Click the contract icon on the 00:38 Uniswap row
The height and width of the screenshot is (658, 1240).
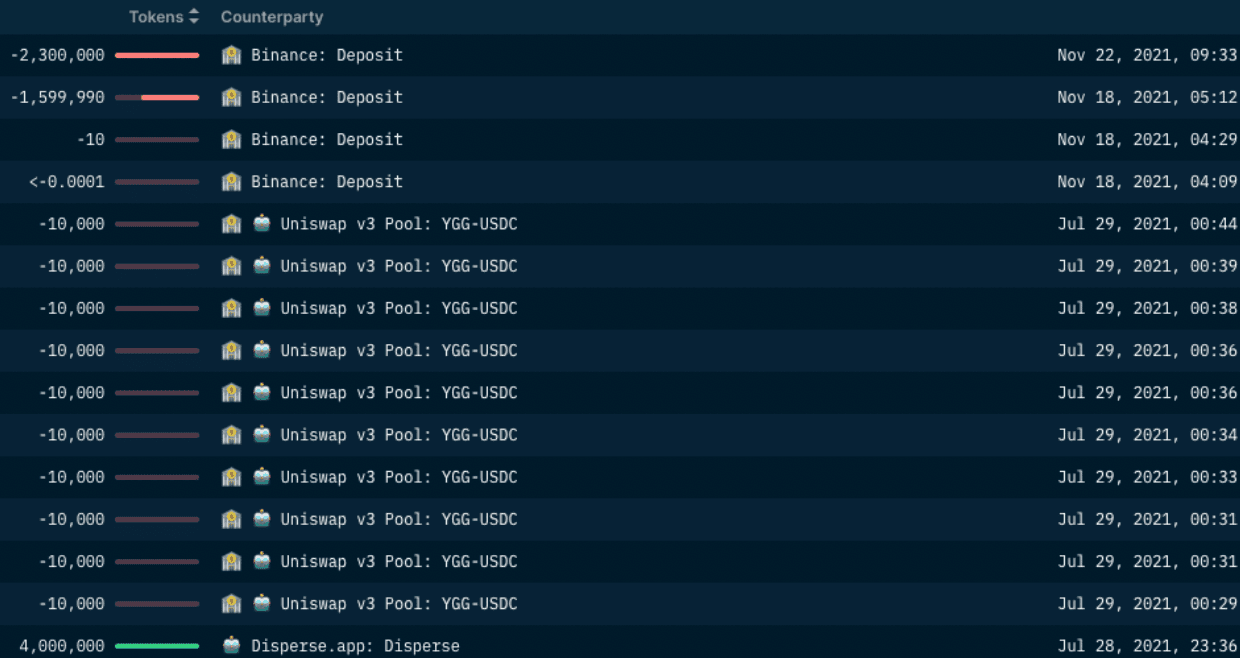261,308
